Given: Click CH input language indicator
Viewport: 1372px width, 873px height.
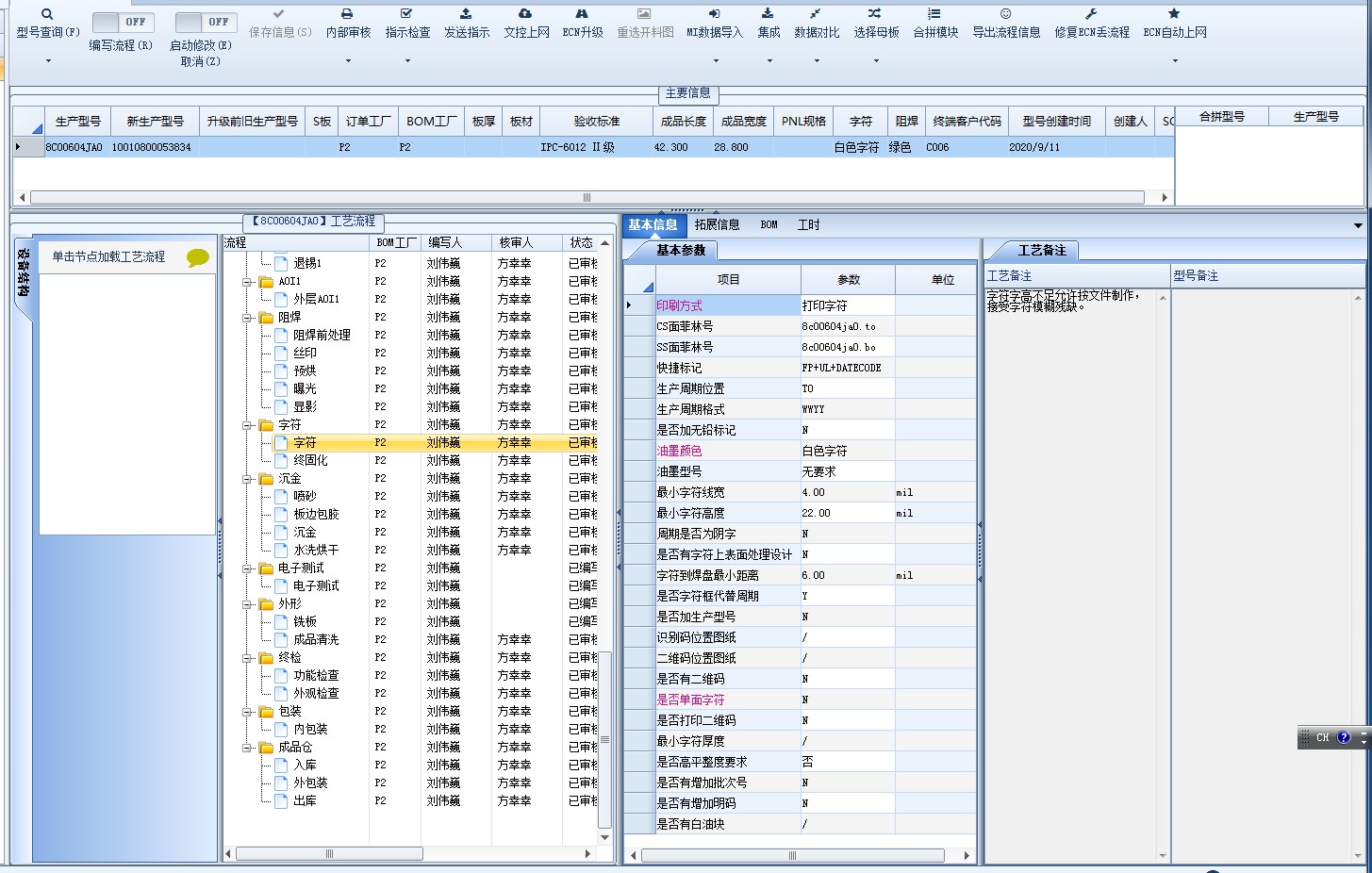Looking at the screenshot, I should [1322, 737].
